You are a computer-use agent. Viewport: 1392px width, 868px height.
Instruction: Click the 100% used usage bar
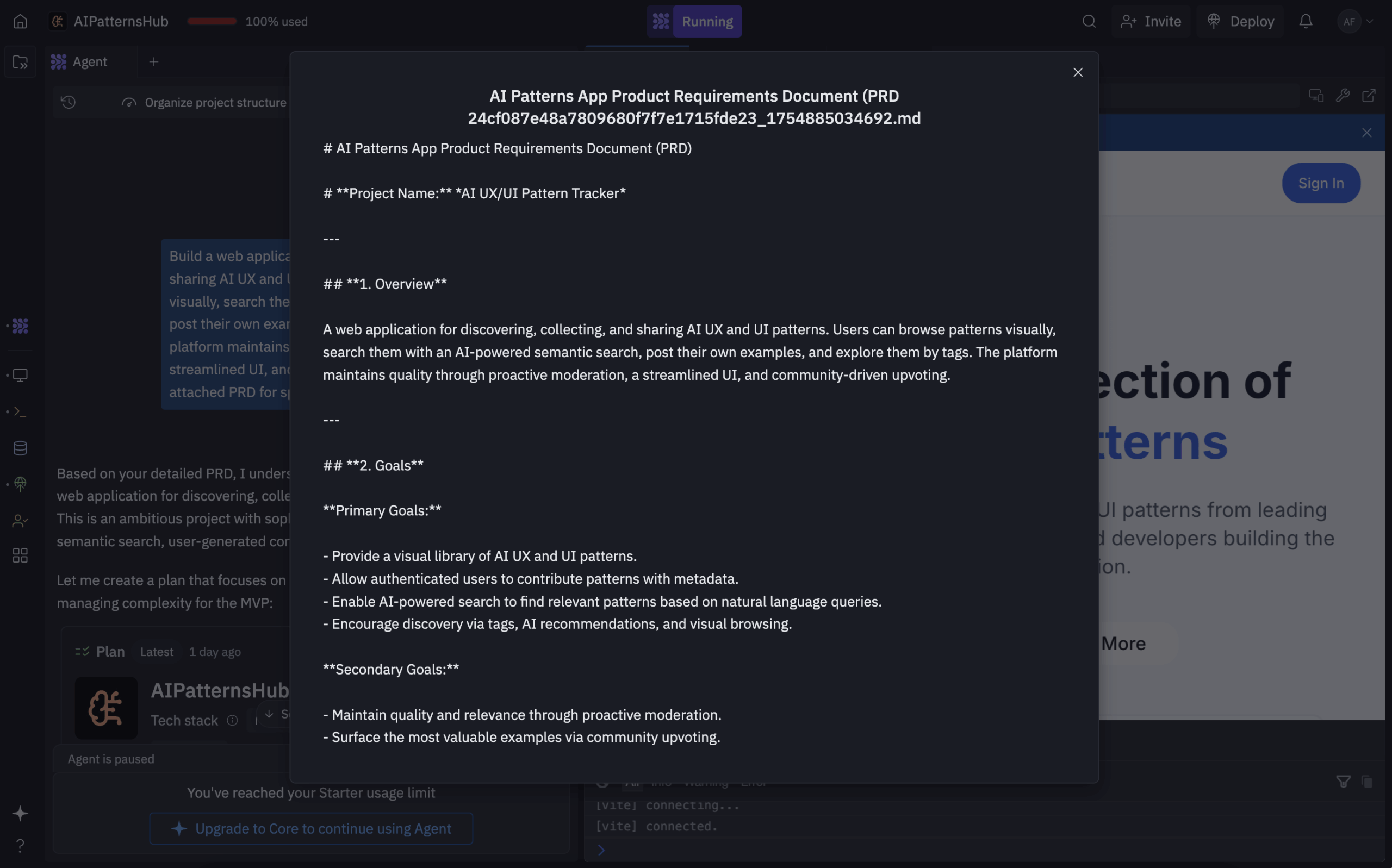click(x=212, y=21)
